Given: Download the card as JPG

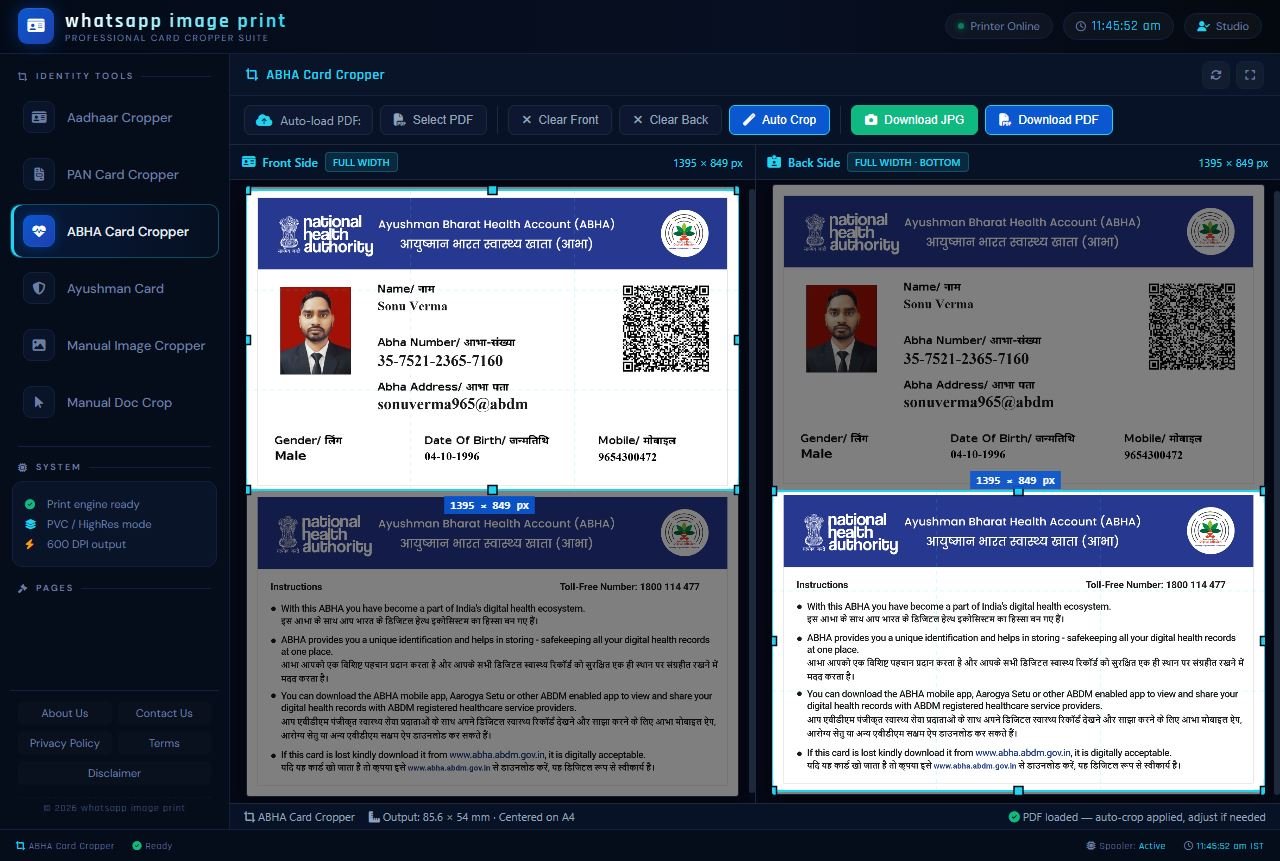Looking at the screenshot, I should [914, 120].
